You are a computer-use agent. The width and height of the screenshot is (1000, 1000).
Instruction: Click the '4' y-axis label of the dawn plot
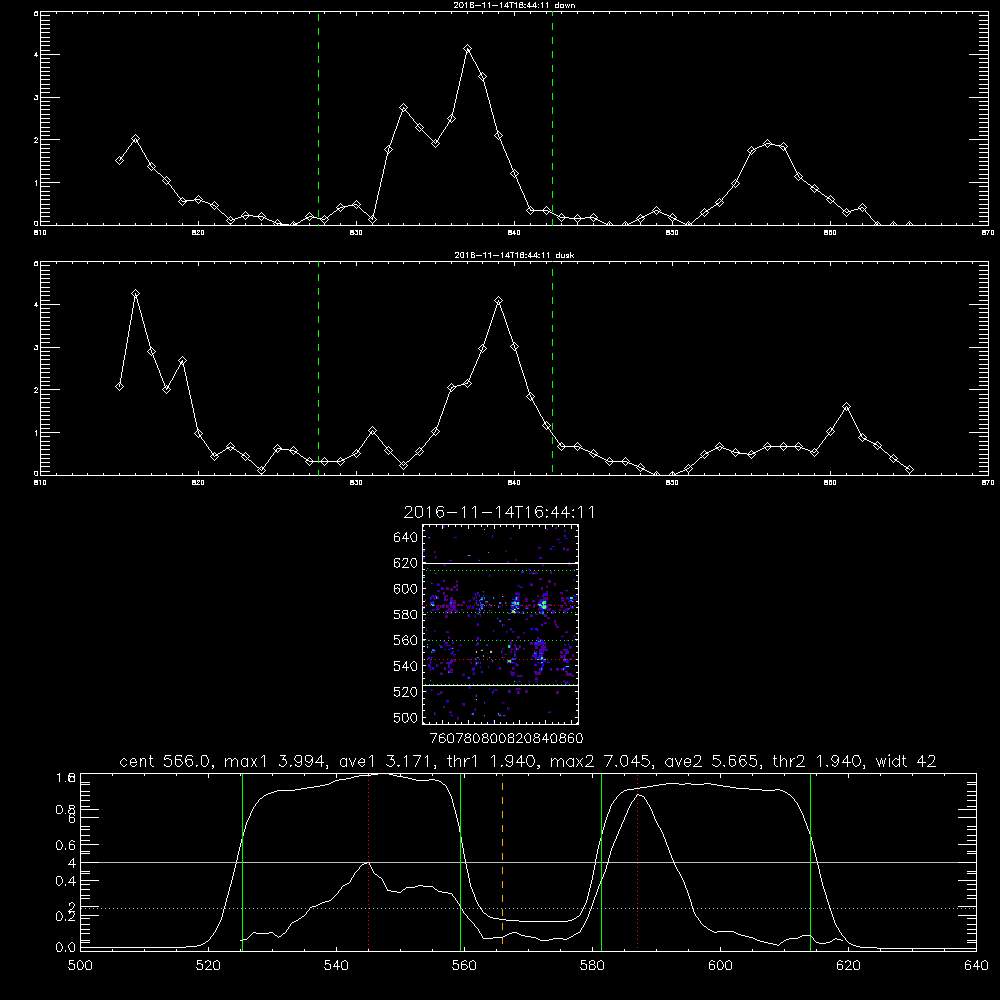(x=36, y=55)
